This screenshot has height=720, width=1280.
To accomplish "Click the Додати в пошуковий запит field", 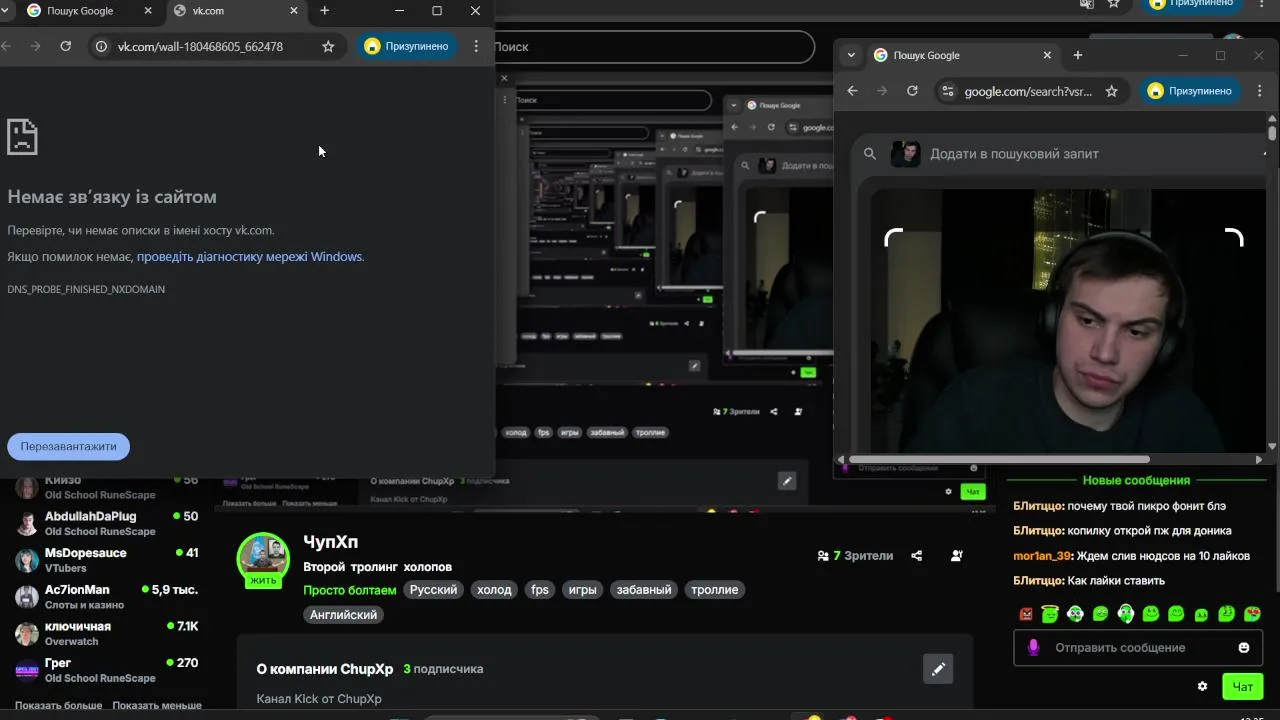I will 1014,154.
